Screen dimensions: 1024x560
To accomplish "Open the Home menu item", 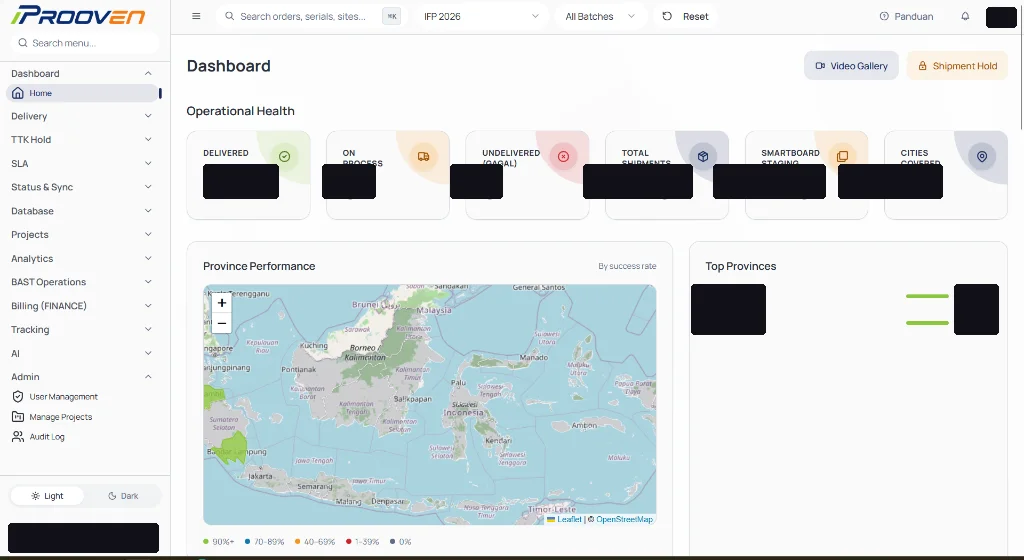I will coord(82,93).
